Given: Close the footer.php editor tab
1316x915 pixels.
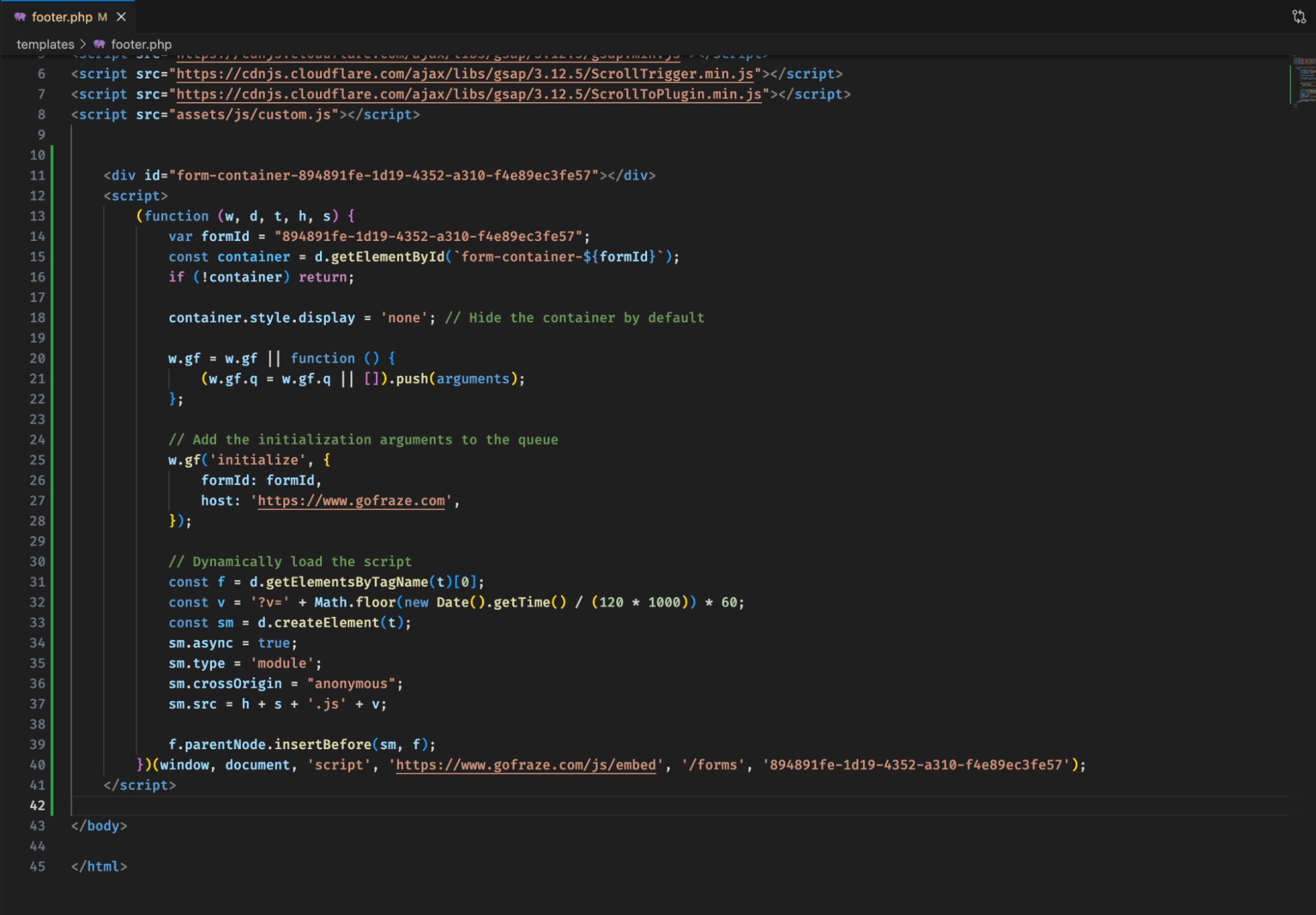Looking at the screenshot, I should tap(121, 17).
